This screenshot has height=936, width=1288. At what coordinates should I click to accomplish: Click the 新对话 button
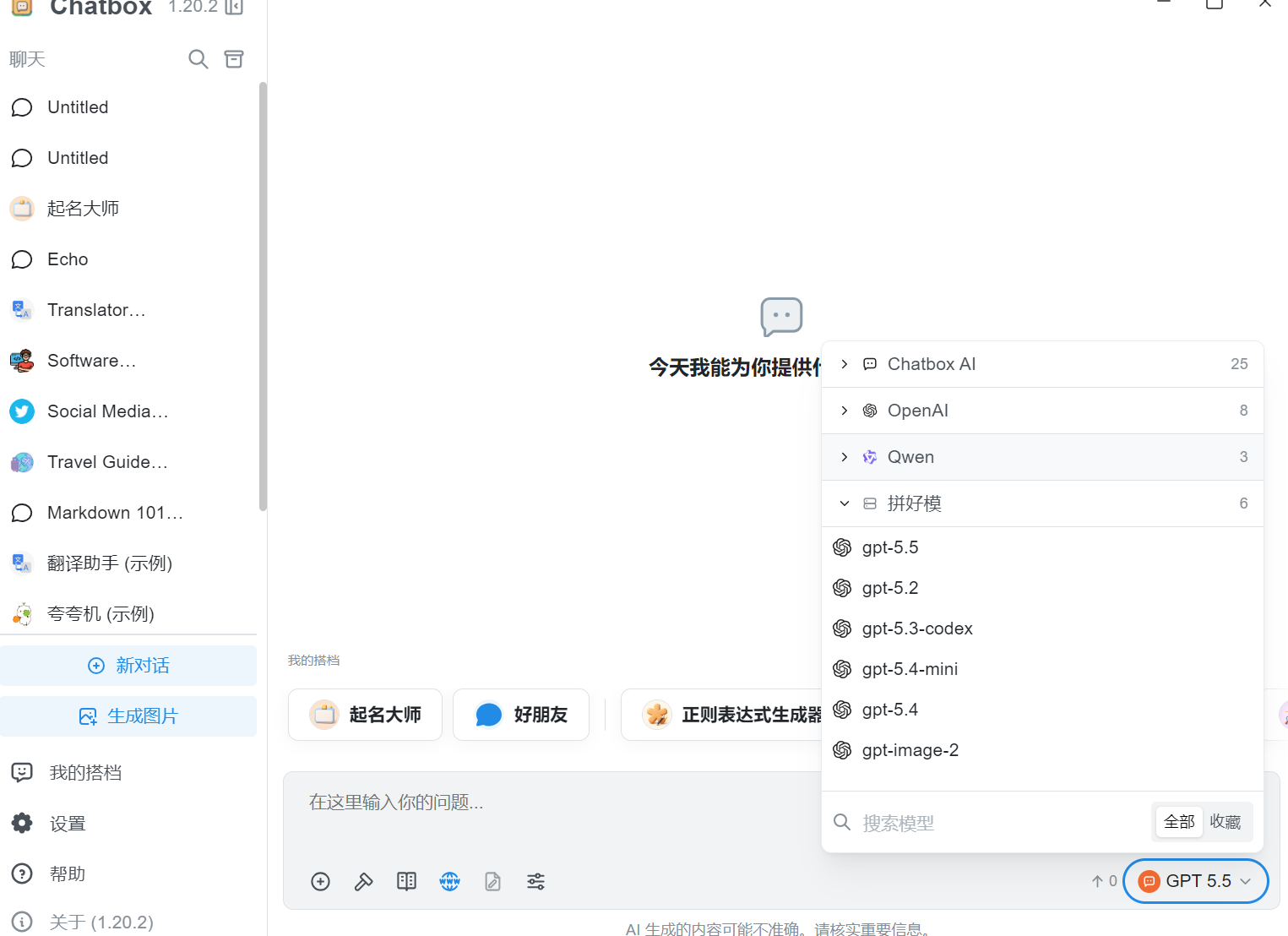click(x=128, y=666)
